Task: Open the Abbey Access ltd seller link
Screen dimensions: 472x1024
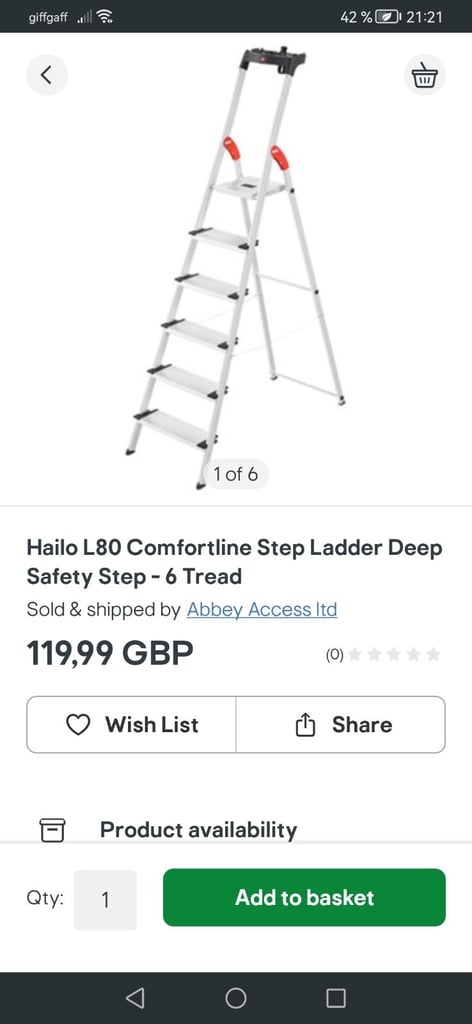Action: point(262,609)
